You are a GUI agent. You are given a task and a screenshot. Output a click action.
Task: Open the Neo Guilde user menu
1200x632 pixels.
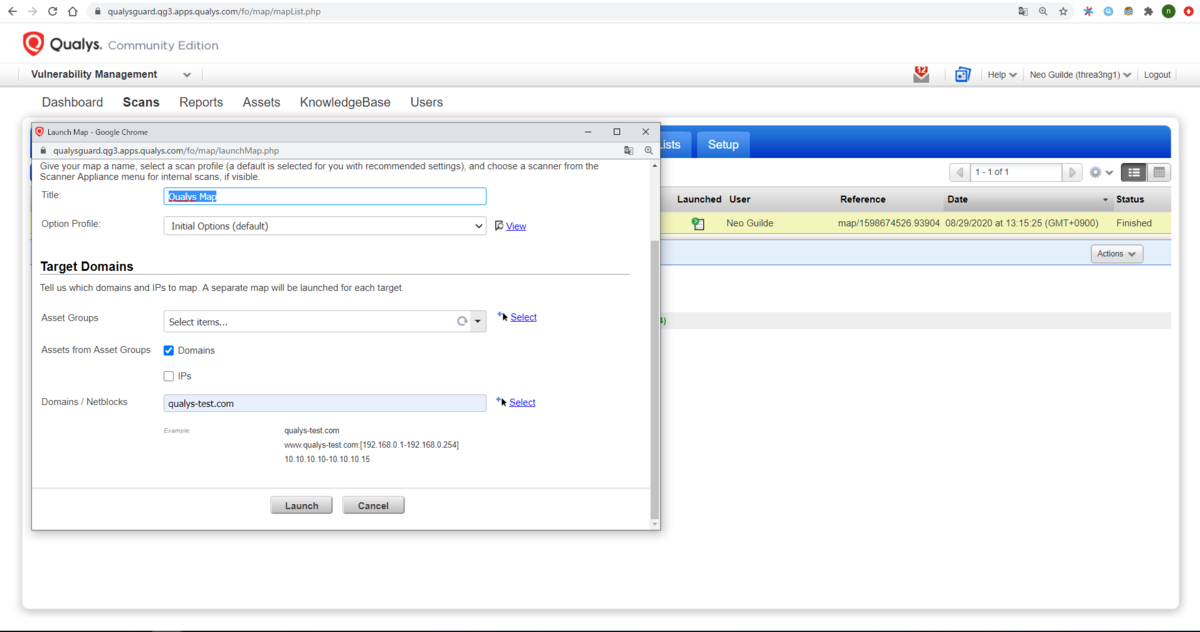pos(1080,75)
